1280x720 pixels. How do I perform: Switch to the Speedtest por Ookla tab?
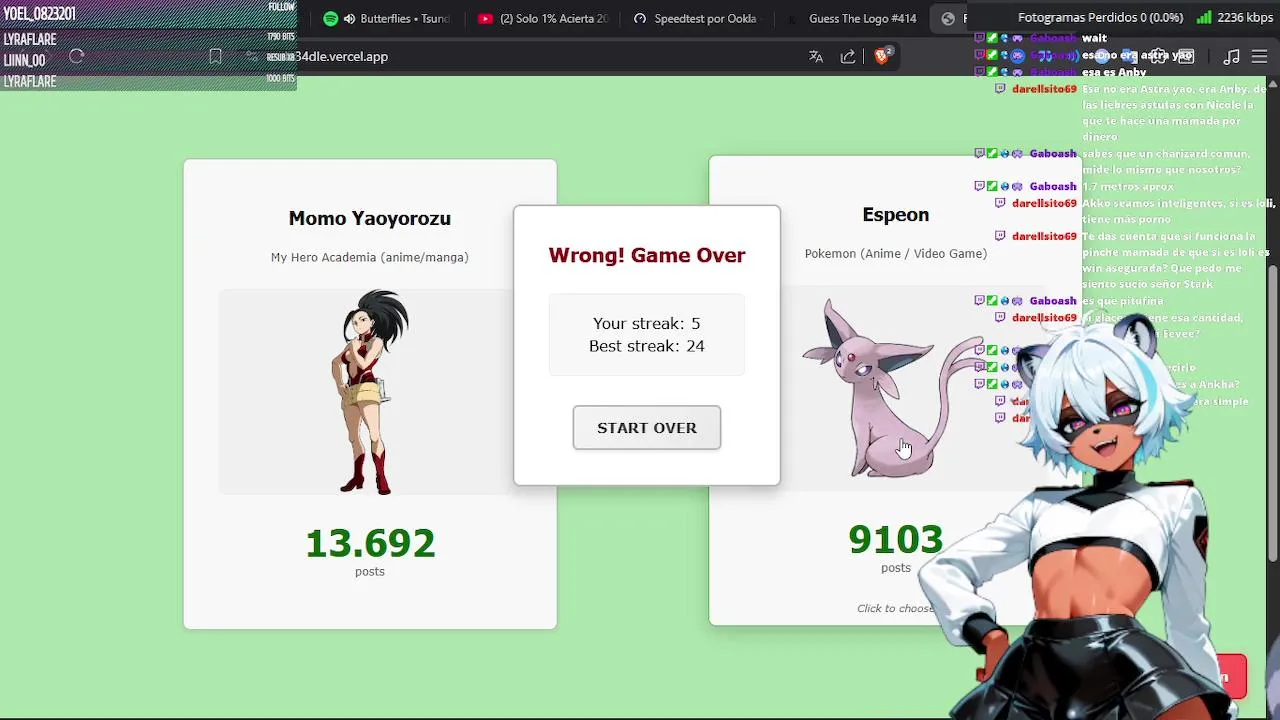tap(698, 18)
